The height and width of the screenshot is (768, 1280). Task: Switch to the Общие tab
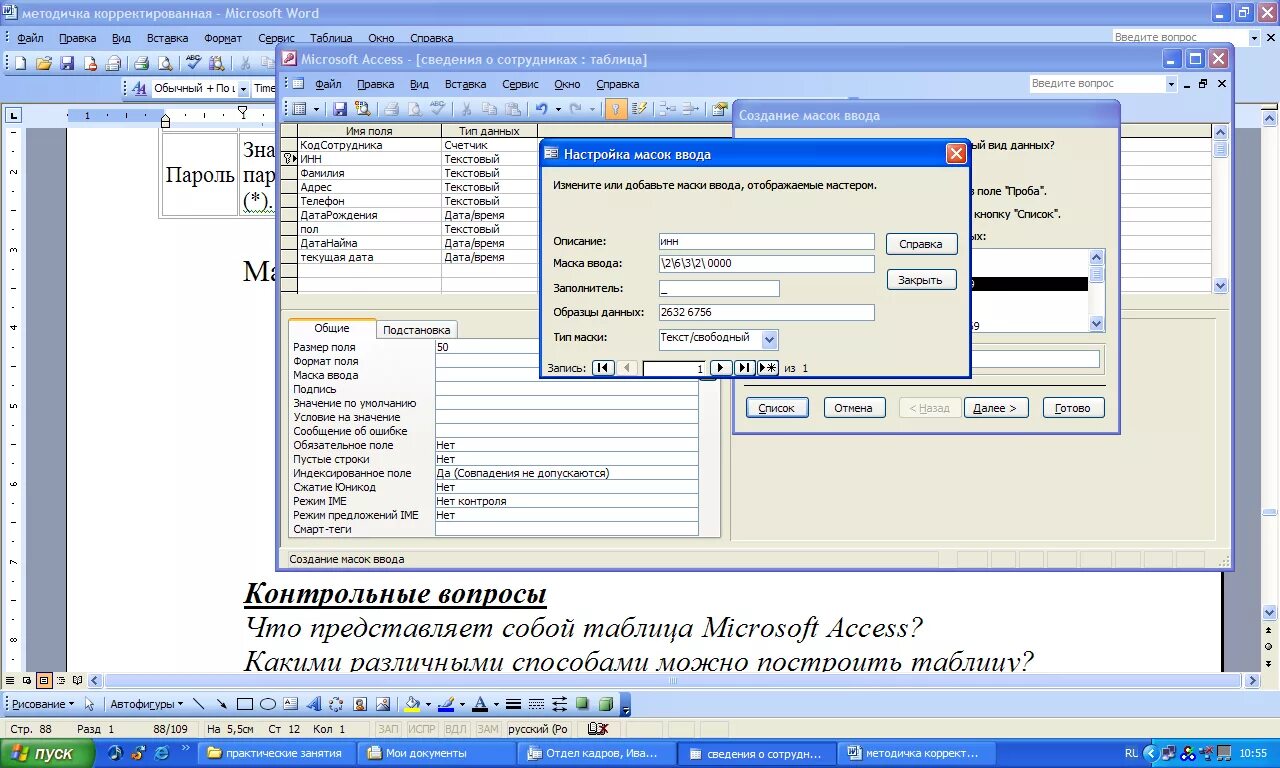click(x=332, y=328)
